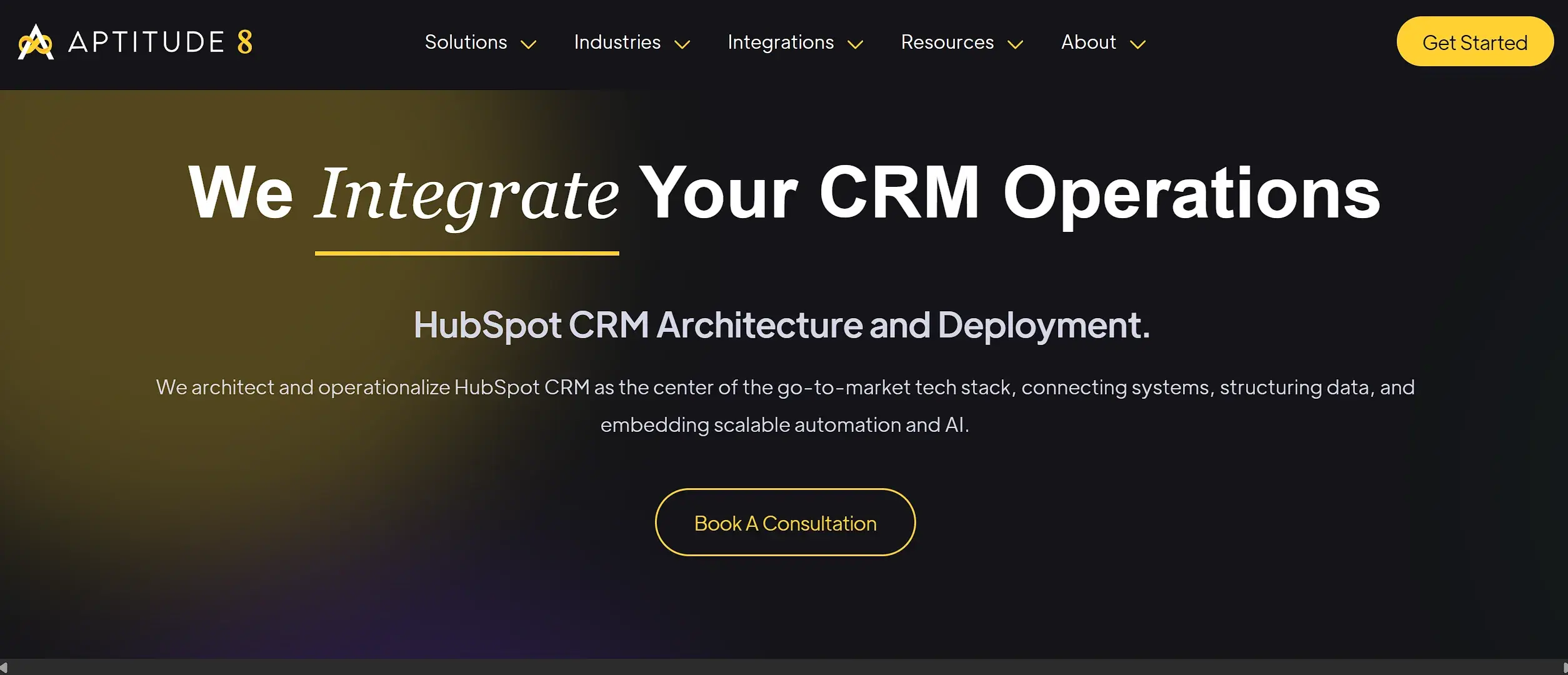Viewport: 1568px width, 675px height.
Task: Click the yellow Get Started button
Action: (1475, 41)
